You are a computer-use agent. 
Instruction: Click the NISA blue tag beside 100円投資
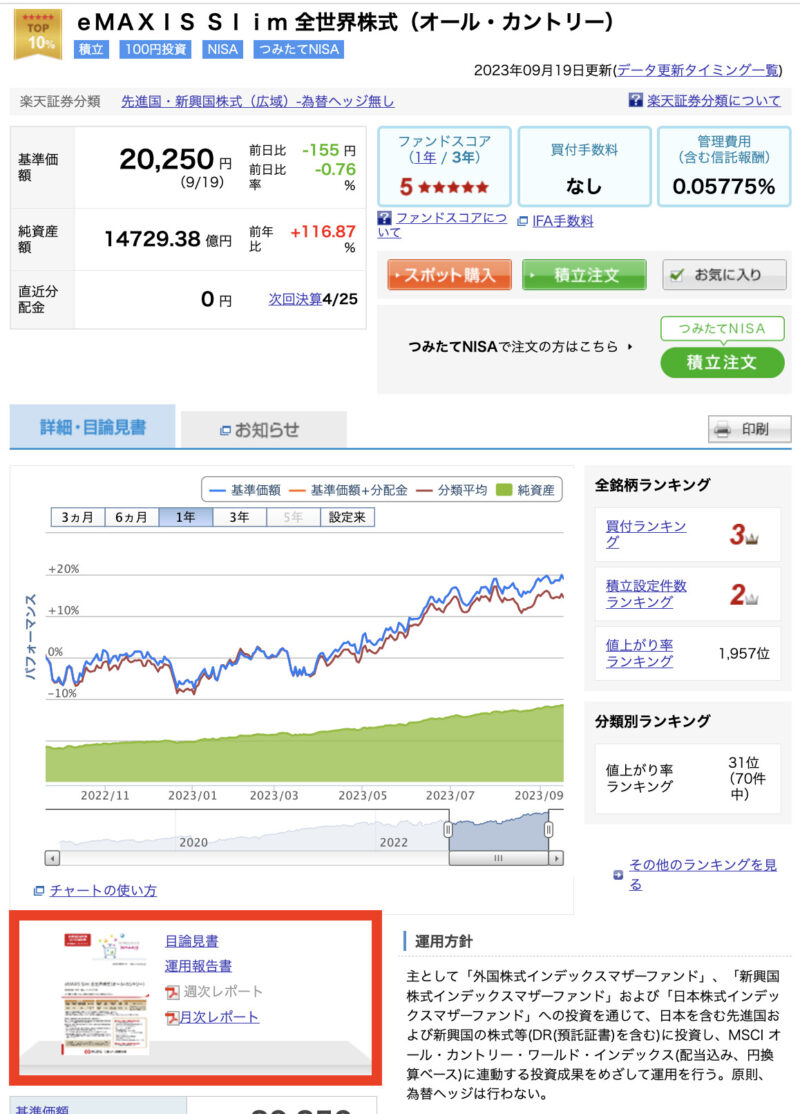click(x=222, y=49)
